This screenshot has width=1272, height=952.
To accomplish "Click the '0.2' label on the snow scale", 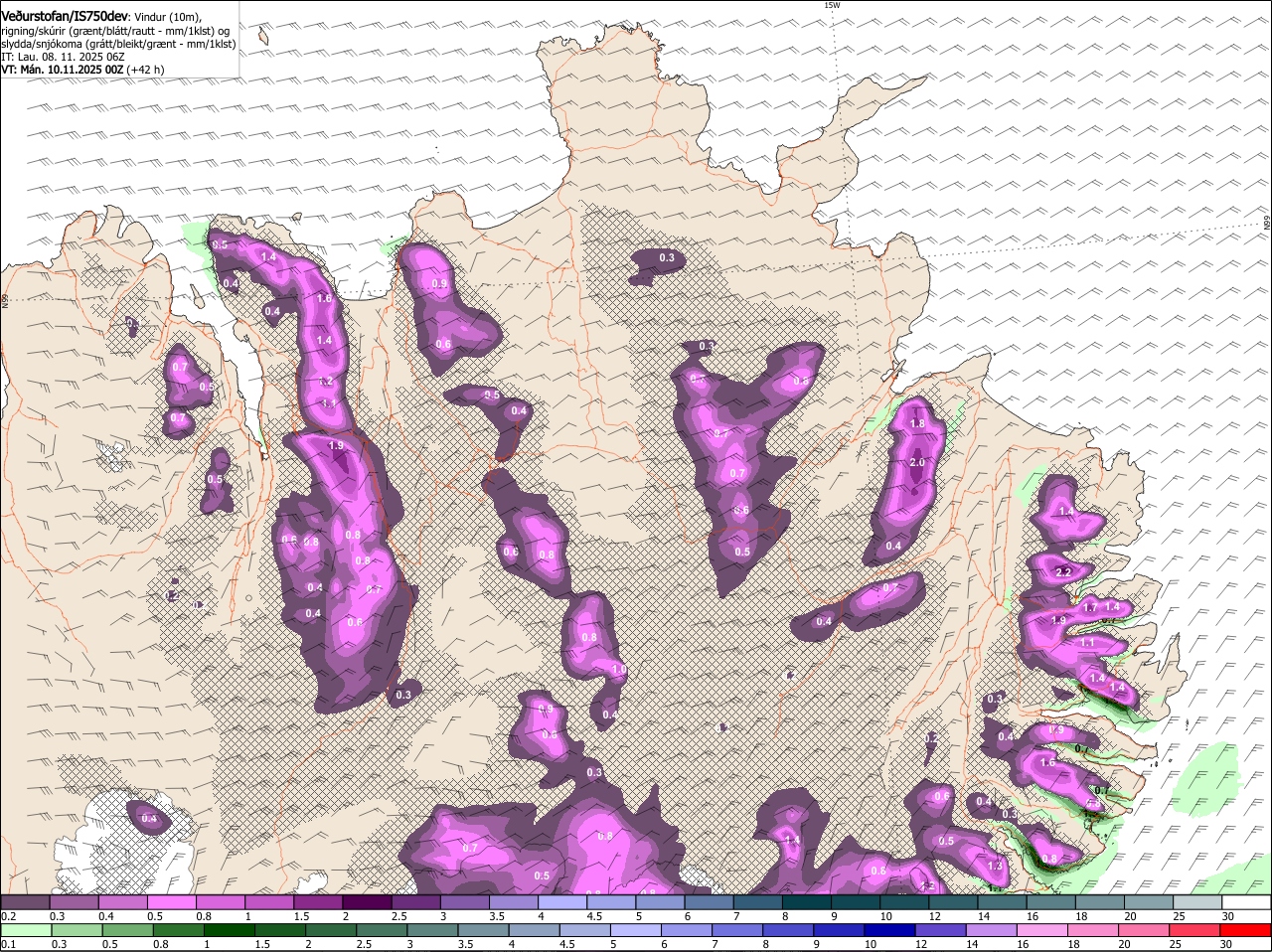I will (8, 916).
